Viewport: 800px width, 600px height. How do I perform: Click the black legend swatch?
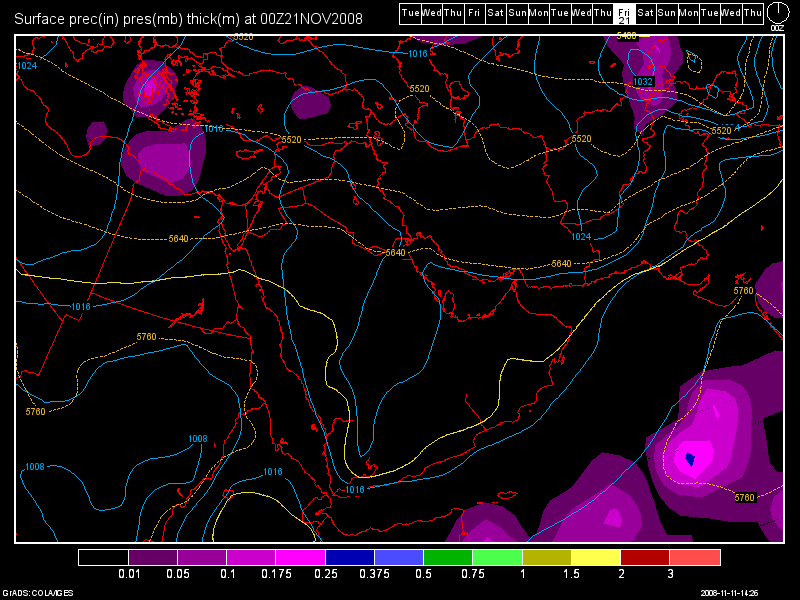(104, 557)
